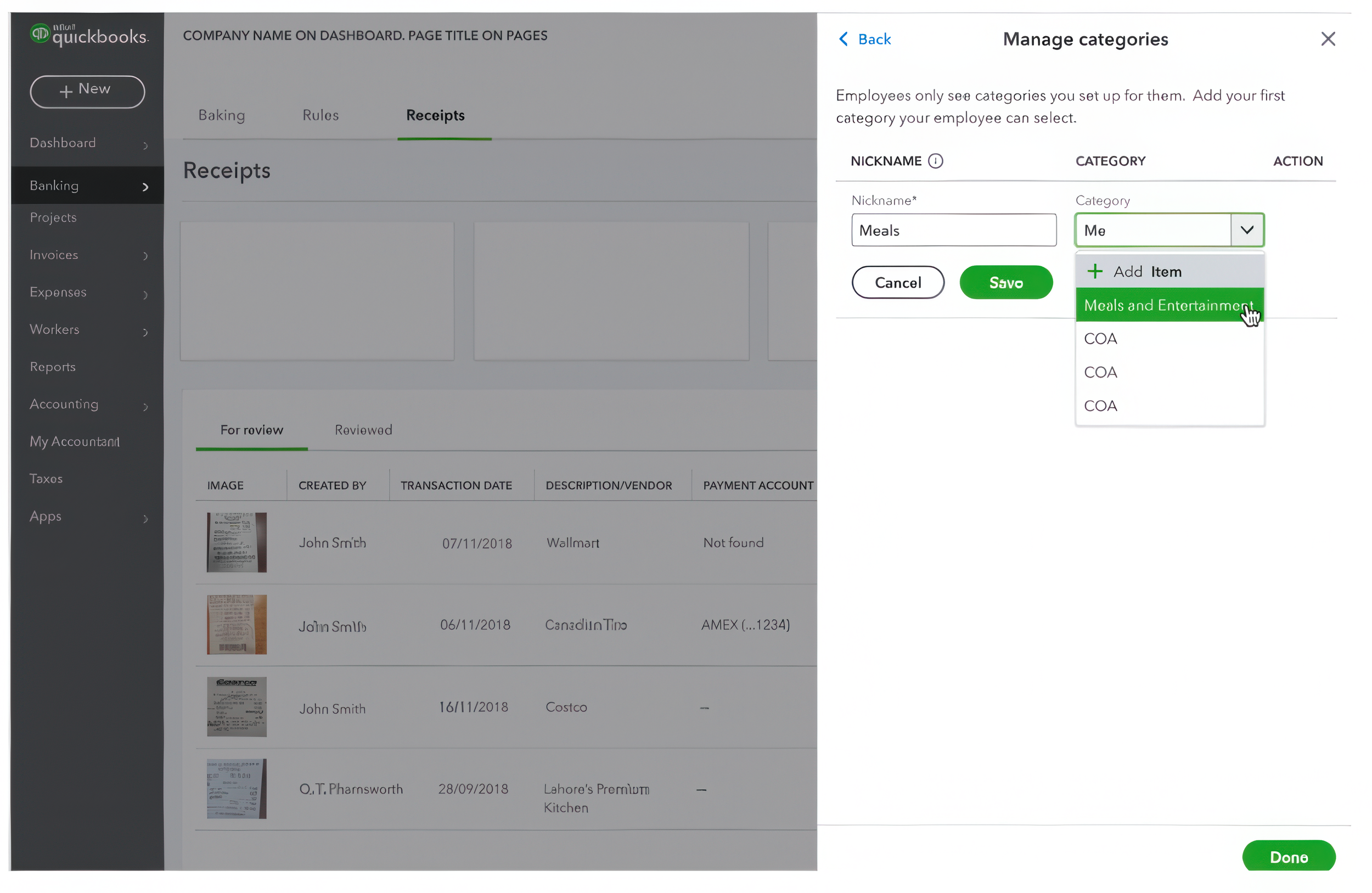This screenshot has width=1372, height=893.
Task: Close the Manage categories panel
Action: pos(1328,39)
